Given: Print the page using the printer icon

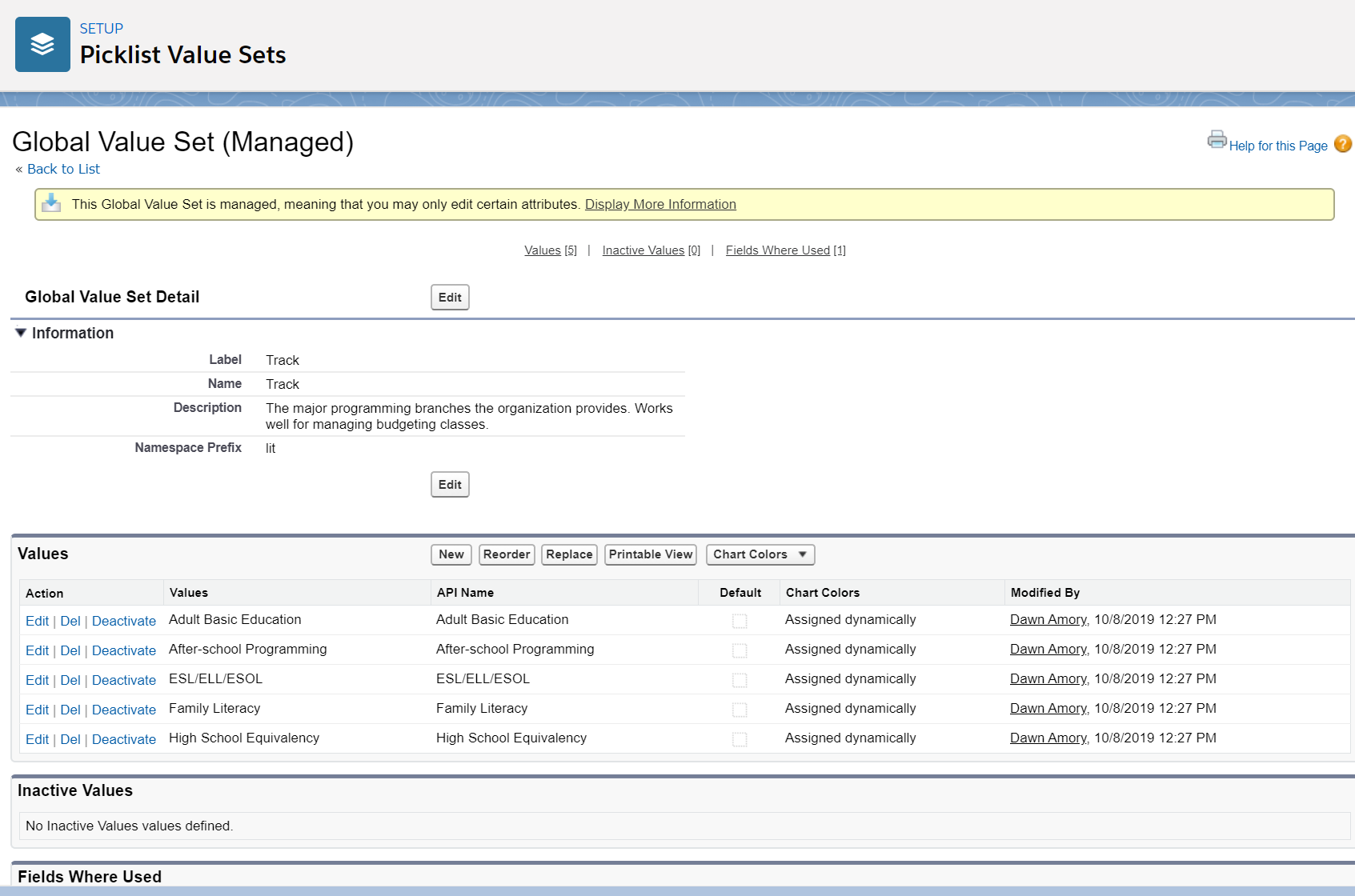Looking at the screenshot, I should coord(1217,140).
